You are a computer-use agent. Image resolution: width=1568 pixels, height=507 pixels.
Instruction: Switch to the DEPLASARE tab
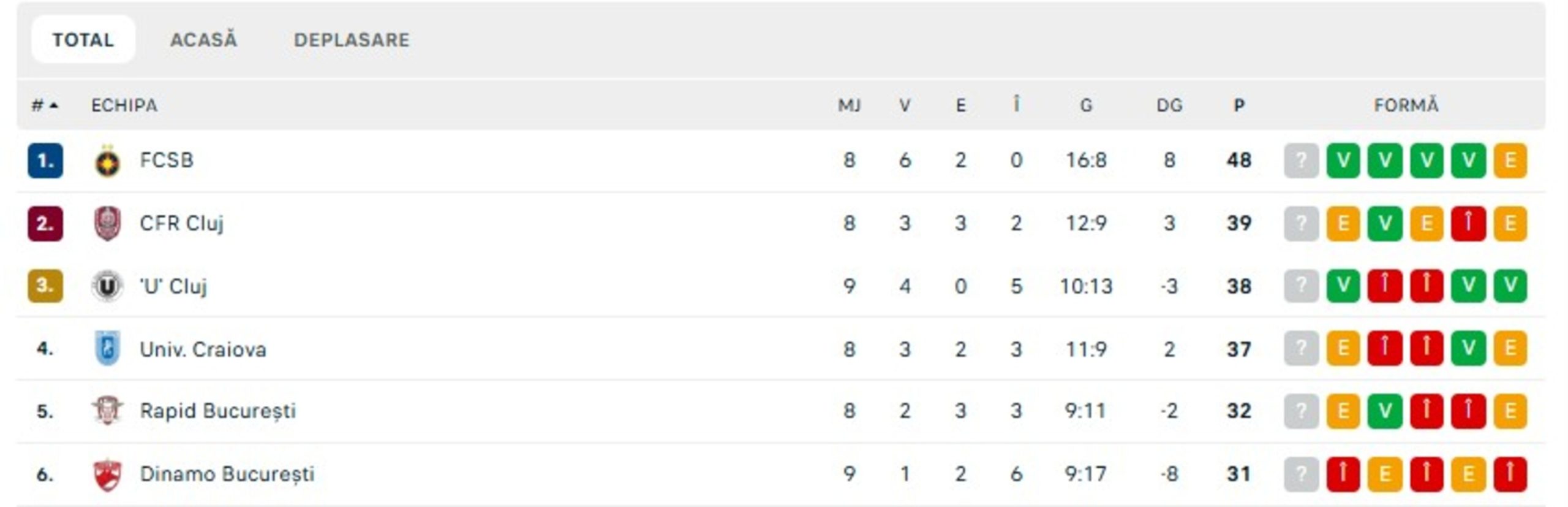tap(352, 40)
